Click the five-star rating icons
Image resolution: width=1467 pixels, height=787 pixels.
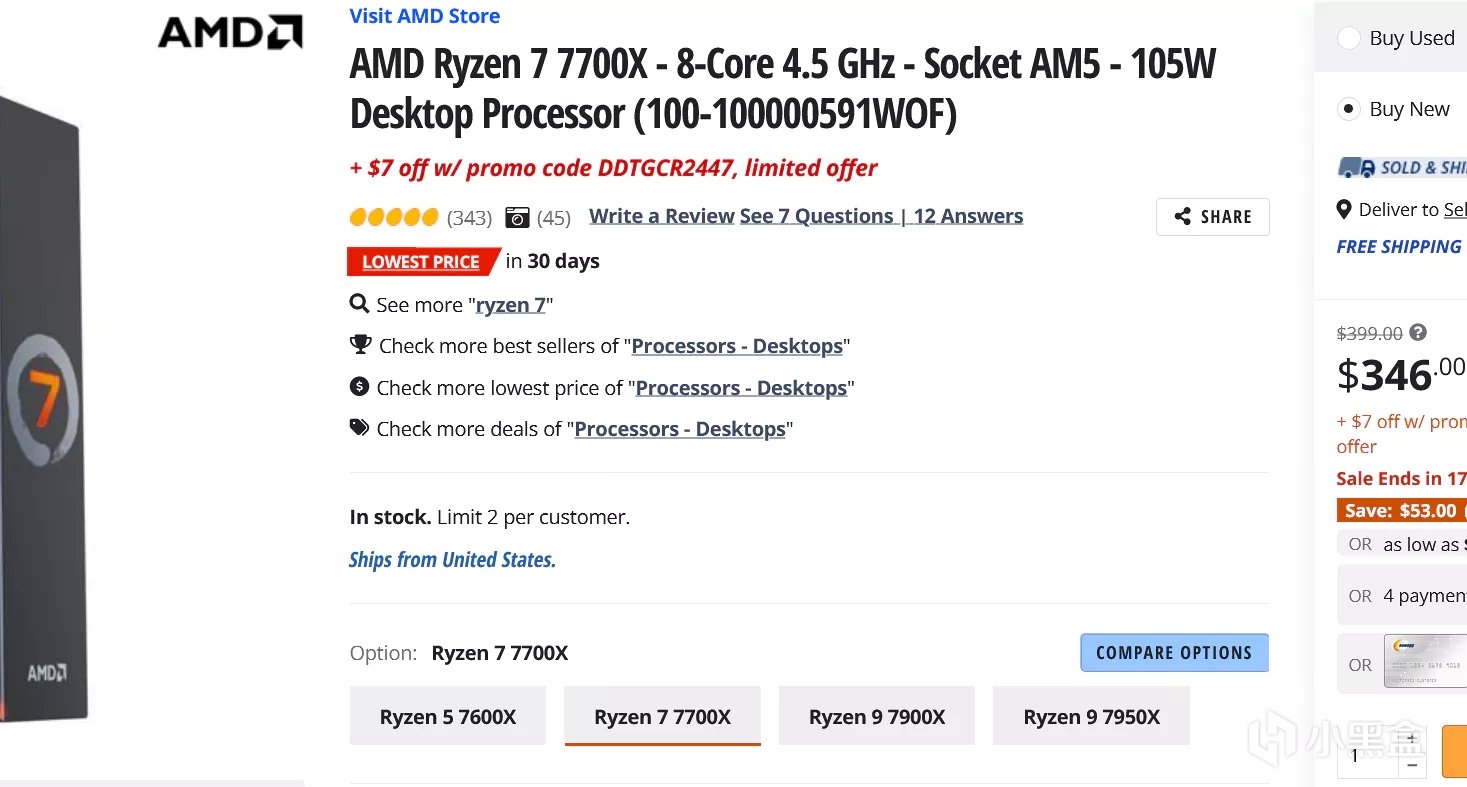[394, 217]
